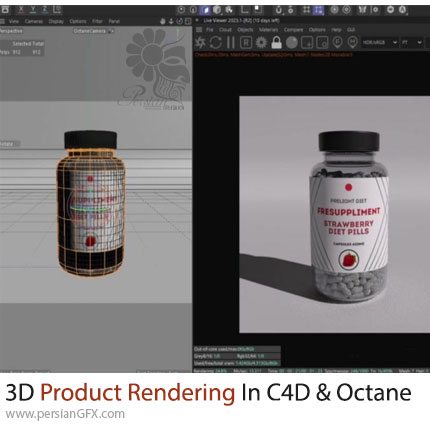
Task: Click the selected bottle mesh in the viewport
Action: coord(91,213)
